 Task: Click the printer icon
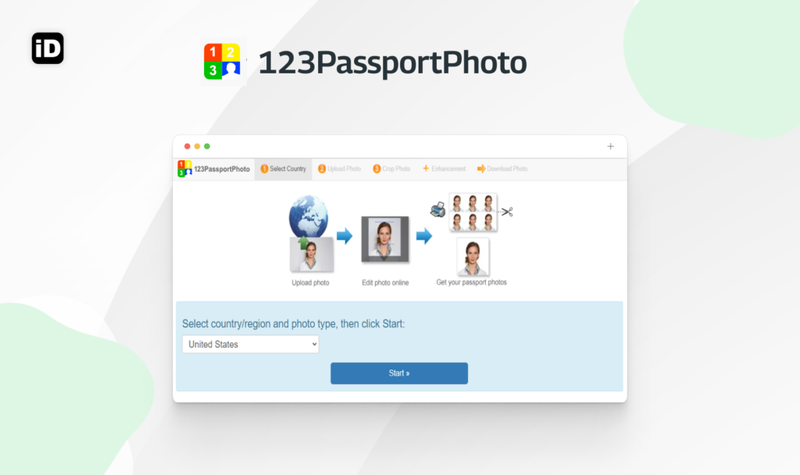click(x=438, y=209)
